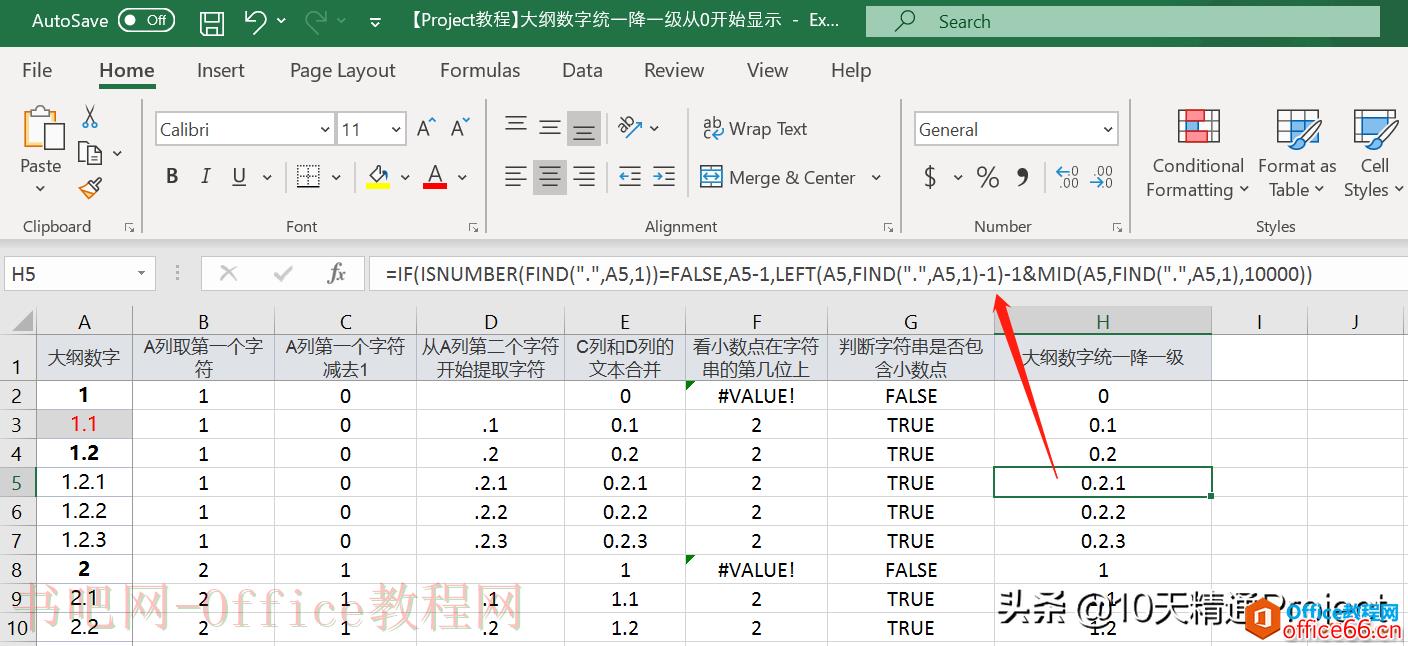Viewport: 1408px width, 646px height.
Task: Click Increase Font Size icon
Action: [x=426, y=129]
